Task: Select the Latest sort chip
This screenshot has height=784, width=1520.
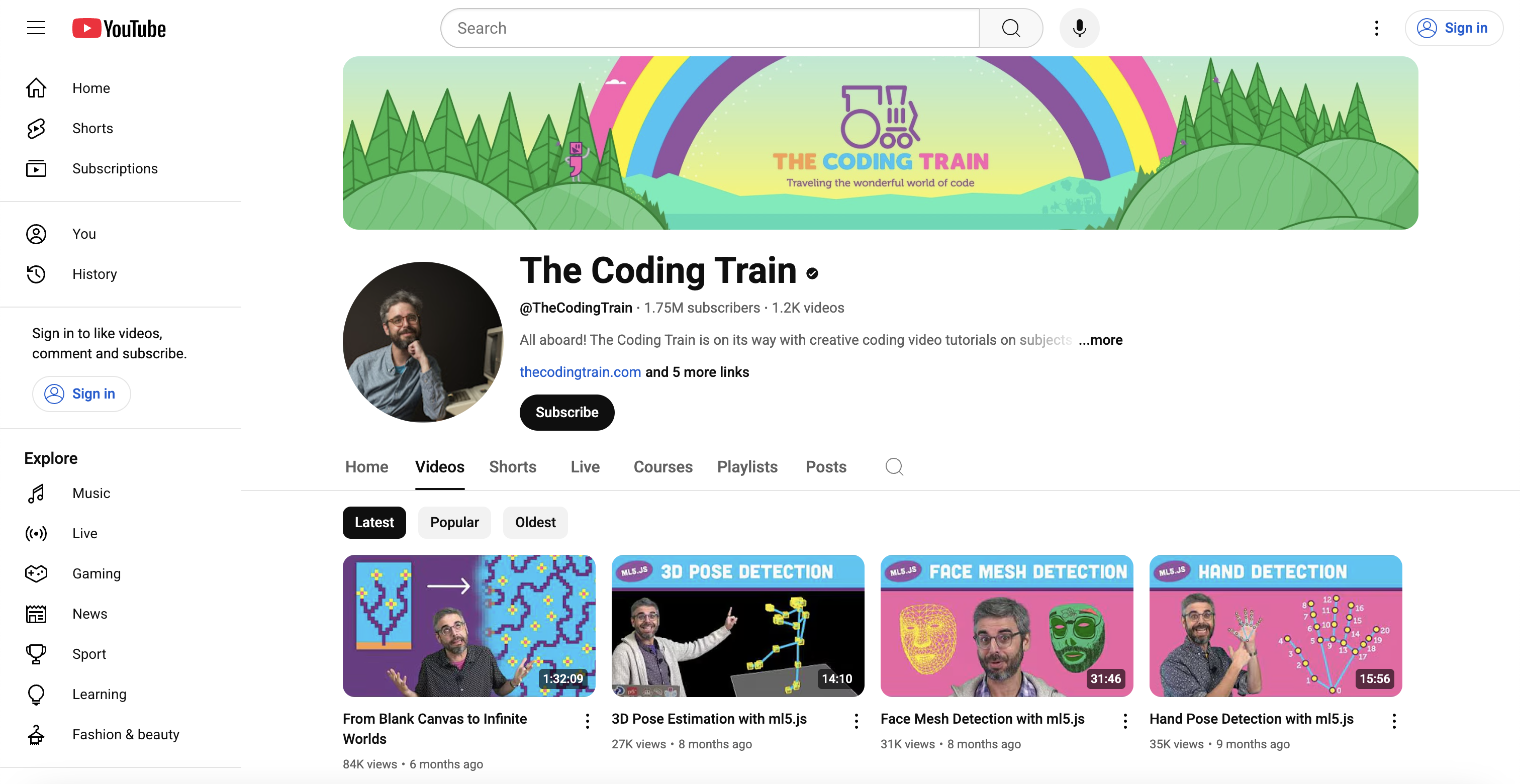Action: [x=374, y=522]
